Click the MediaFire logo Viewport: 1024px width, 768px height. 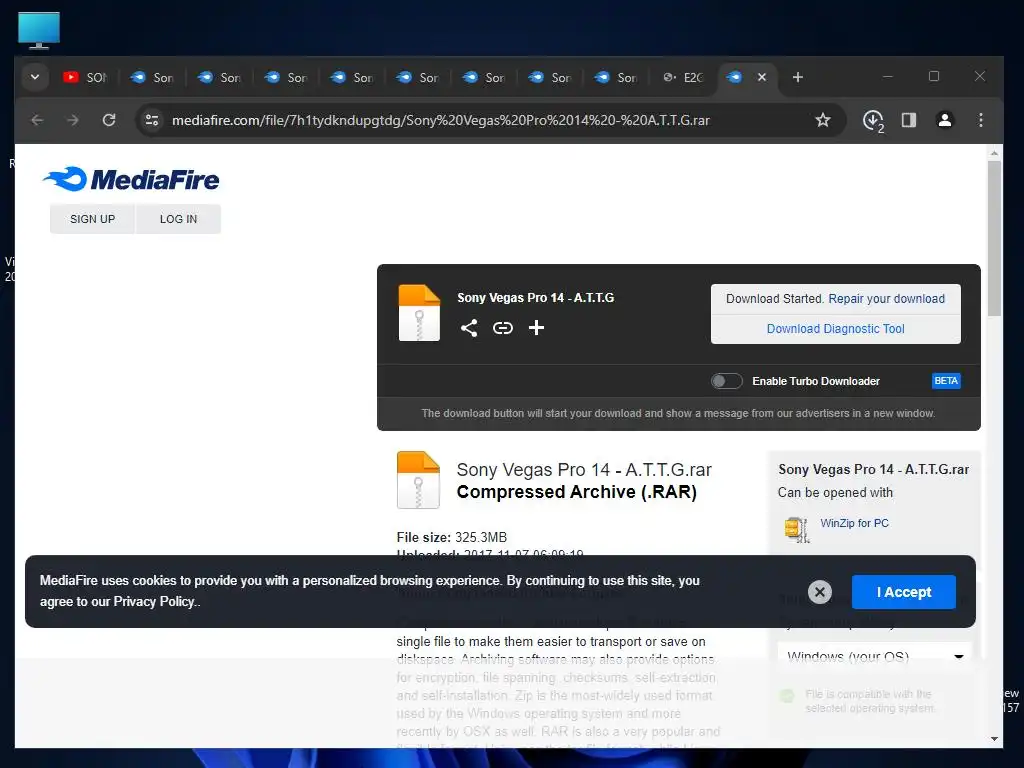[x=131, y=180]
